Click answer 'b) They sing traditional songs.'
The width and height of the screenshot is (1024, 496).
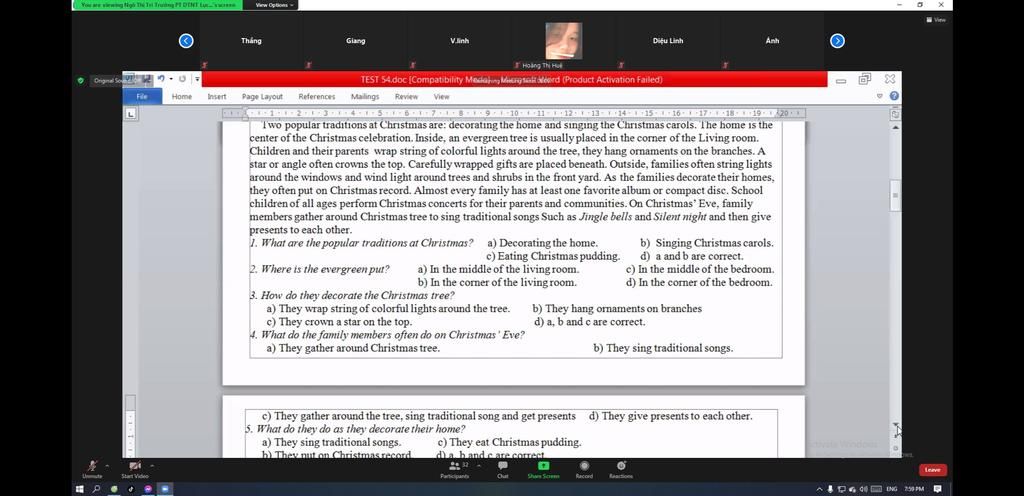(663, 348)
